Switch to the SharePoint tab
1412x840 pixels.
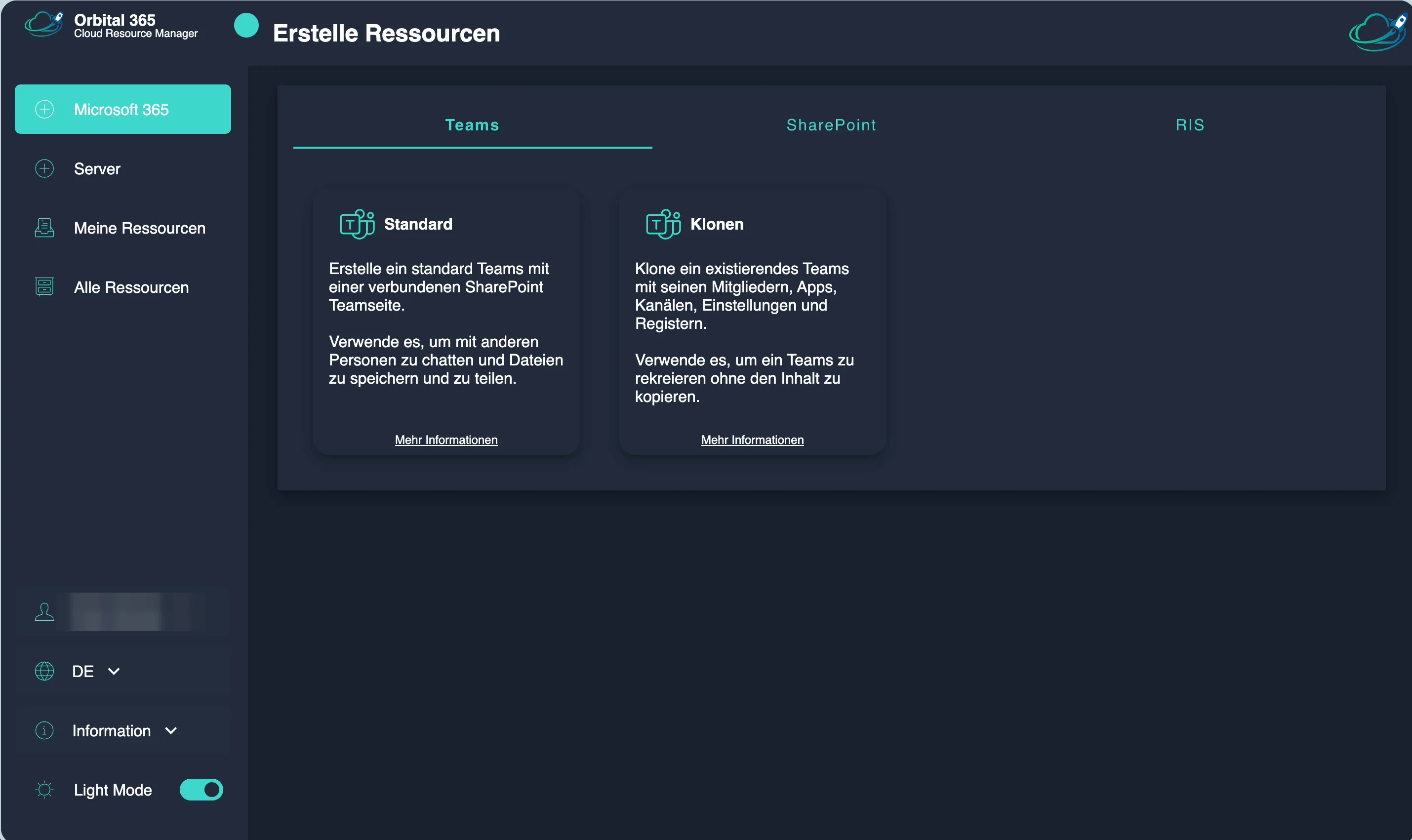pyautogui.click(x=831, y=125)
